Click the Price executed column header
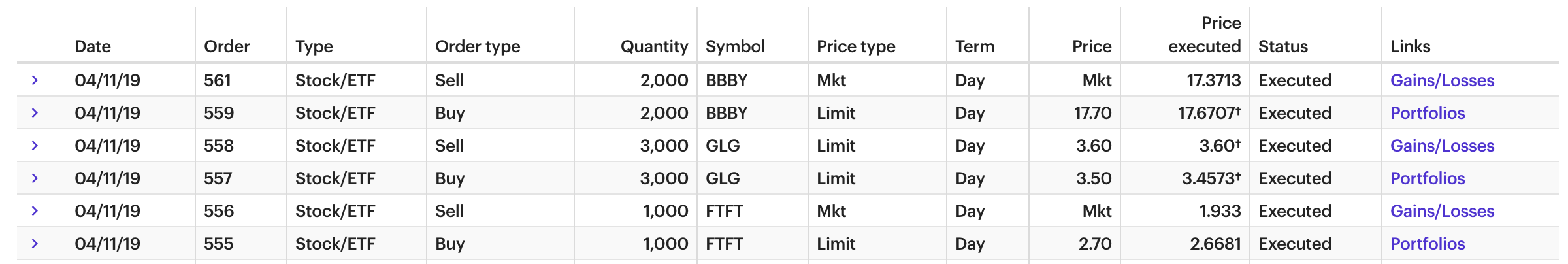Viewport: 1568px width, 264px height. [1204, 35]
